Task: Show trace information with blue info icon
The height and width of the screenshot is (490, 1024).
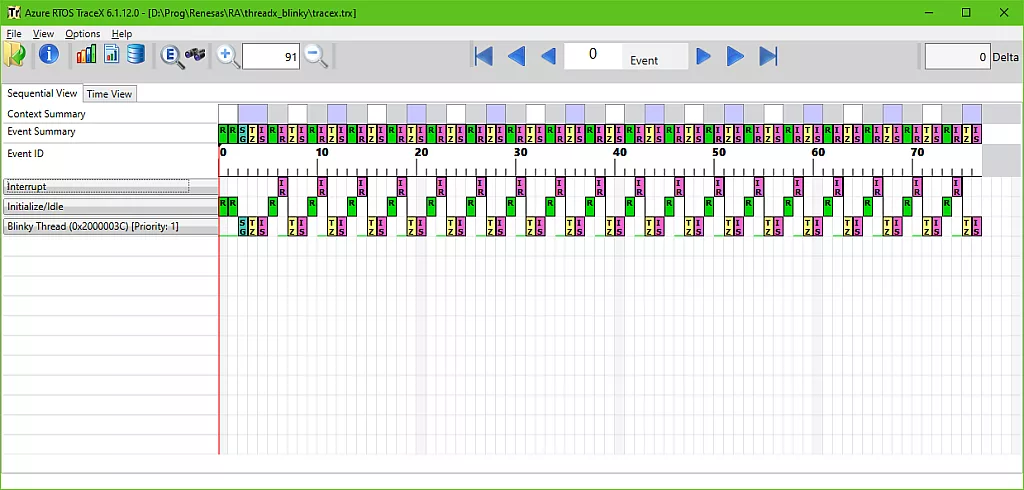Action: [49, 55]
